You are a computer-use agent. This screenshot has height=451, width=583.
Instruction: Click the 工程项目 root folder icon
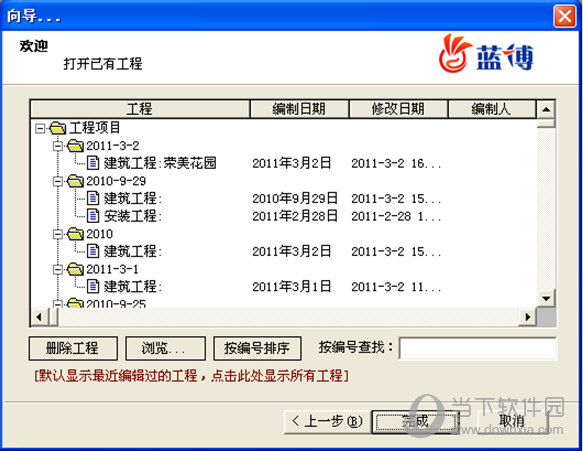point(58,128)
